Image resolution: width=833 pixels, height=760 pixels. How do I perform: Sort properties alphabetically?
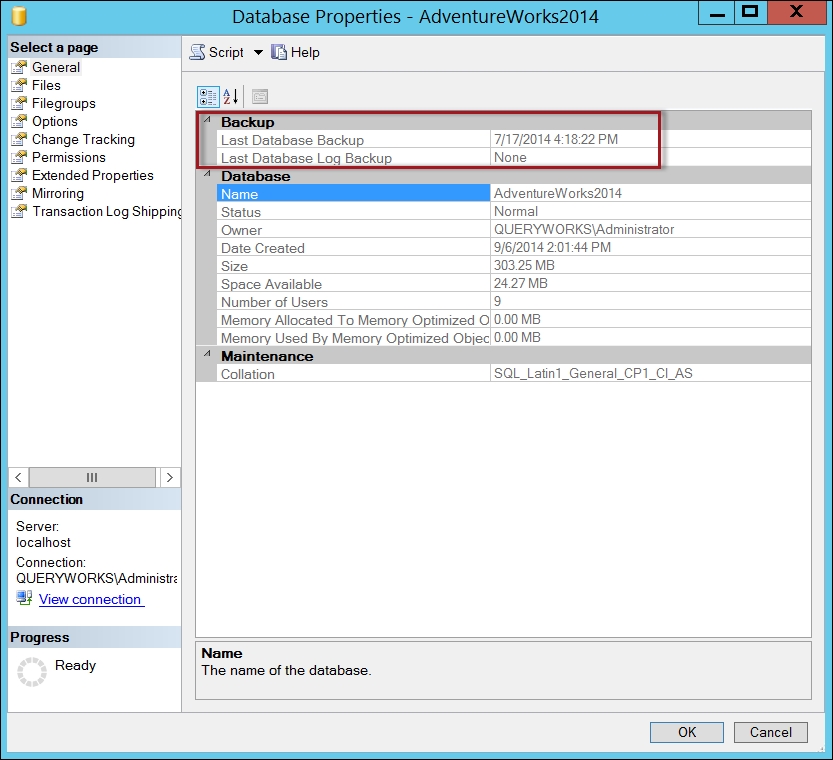230,97
